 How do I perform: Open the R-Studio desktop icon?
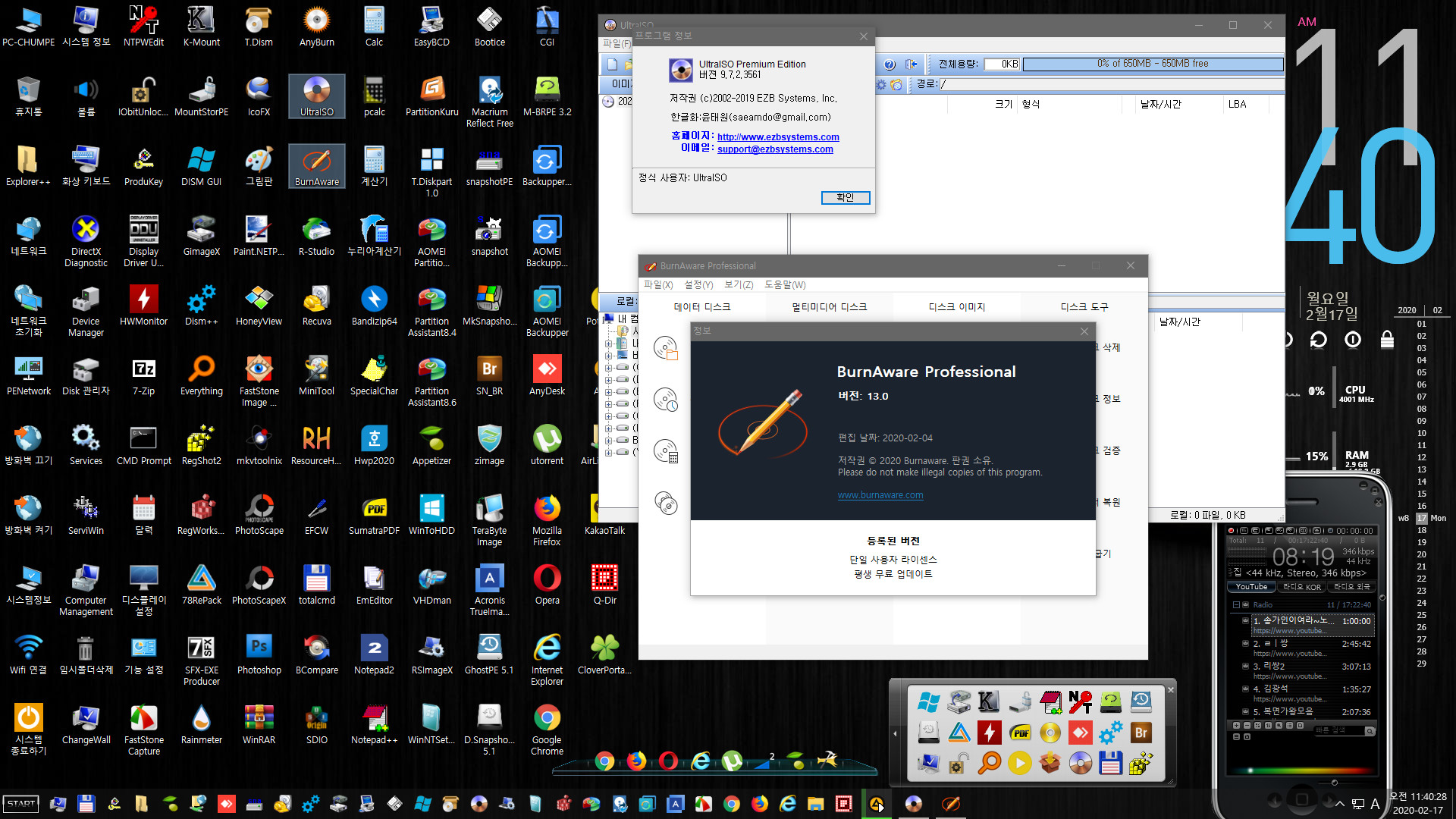point(316,236)
